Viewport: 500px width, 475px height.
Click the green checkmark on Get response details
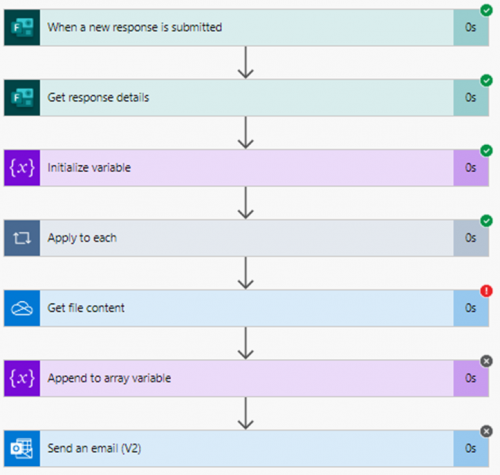tap(486, 80)
